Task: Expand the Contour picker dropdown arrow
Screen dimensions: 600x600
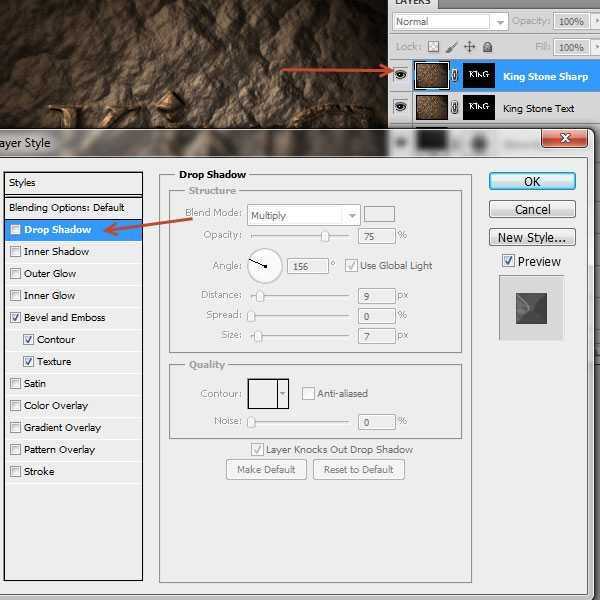Action: [282, 394]
